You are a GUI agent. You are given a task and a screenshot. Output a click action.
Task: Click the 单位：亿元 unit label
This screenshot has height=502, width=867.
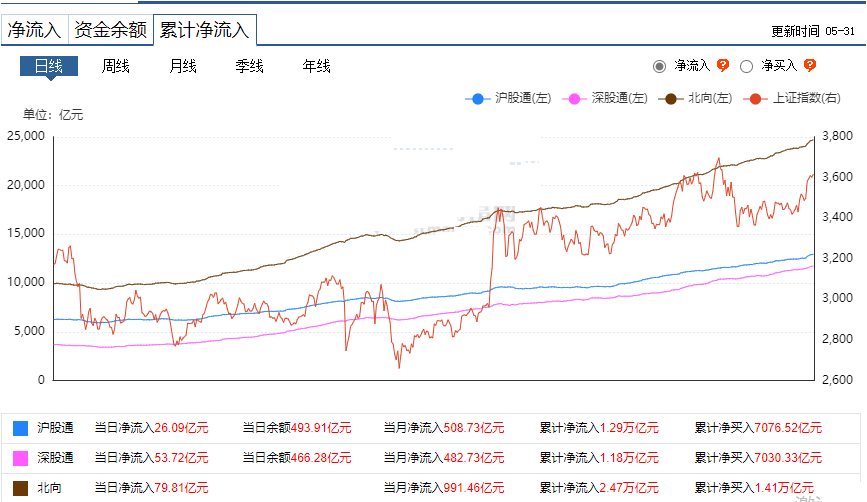tap(53, 115)
